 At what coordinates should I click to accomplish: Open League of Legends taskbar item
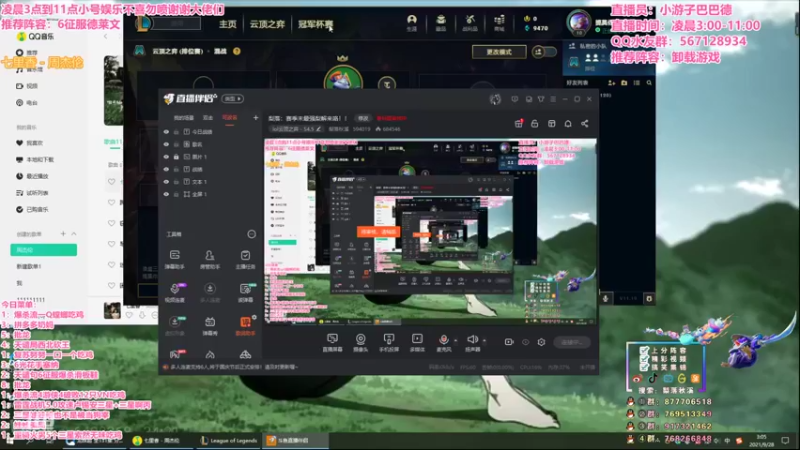[229, 440]
